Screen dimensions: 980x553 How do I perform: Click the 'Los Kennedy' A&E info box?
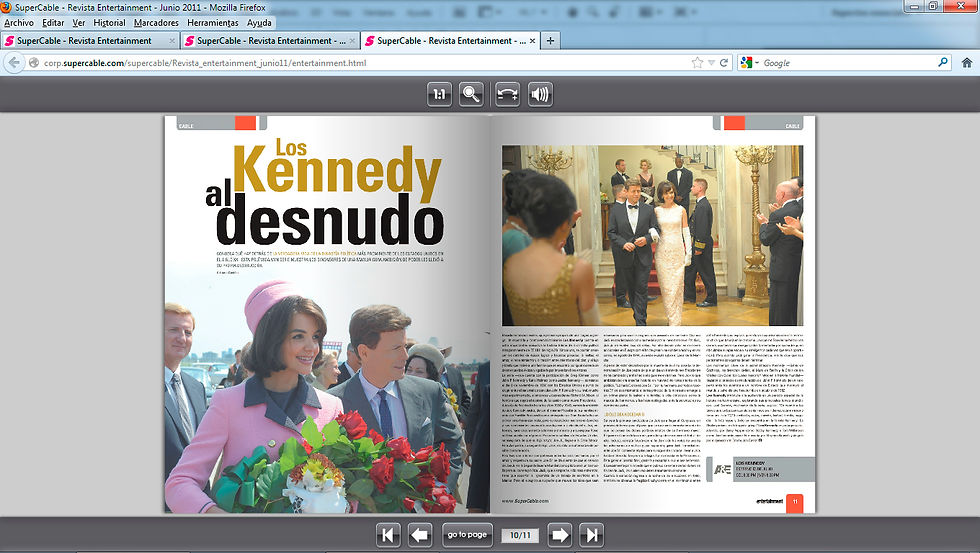(761, 469)
